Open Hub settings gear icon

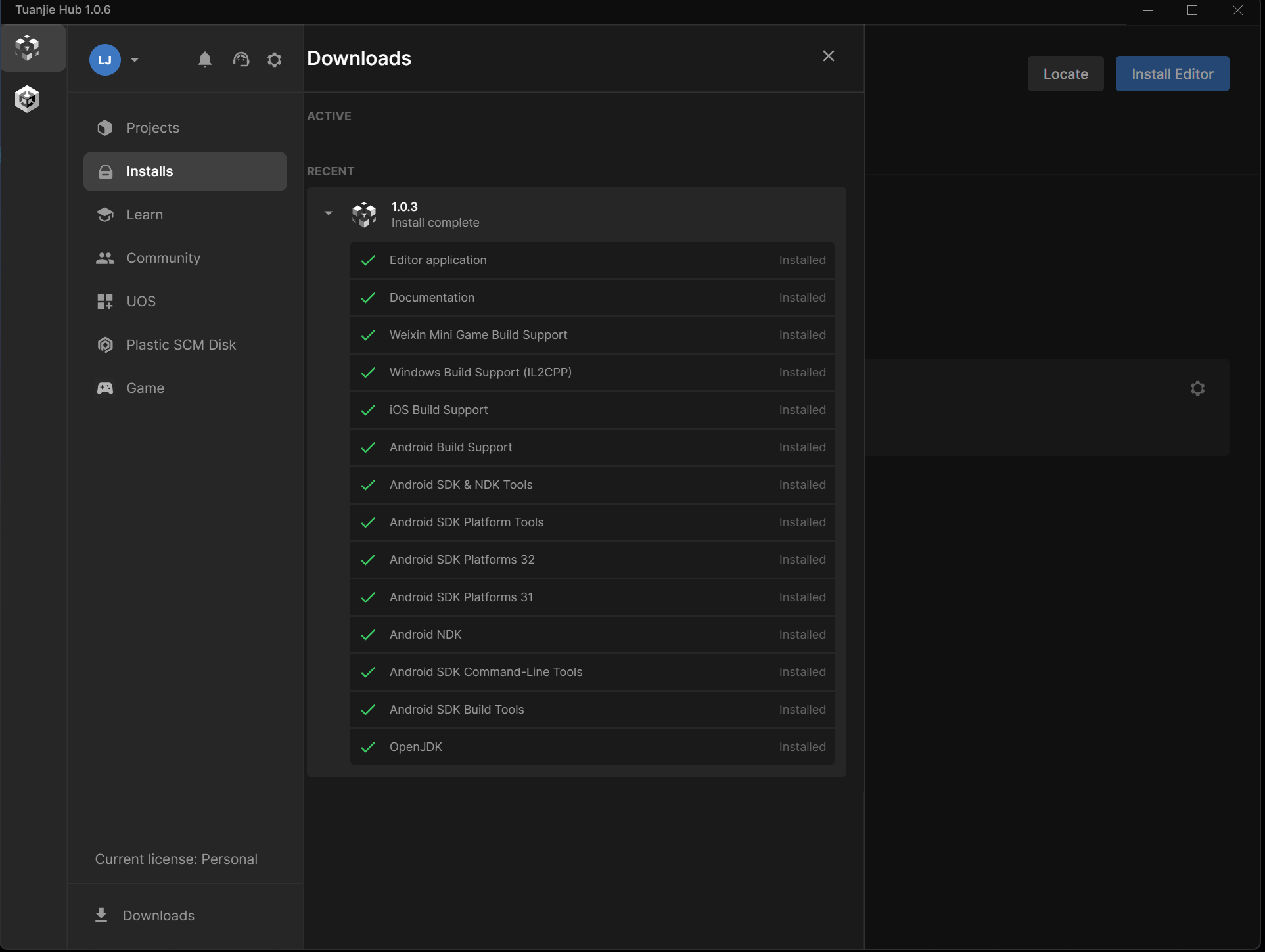[275, 60]
